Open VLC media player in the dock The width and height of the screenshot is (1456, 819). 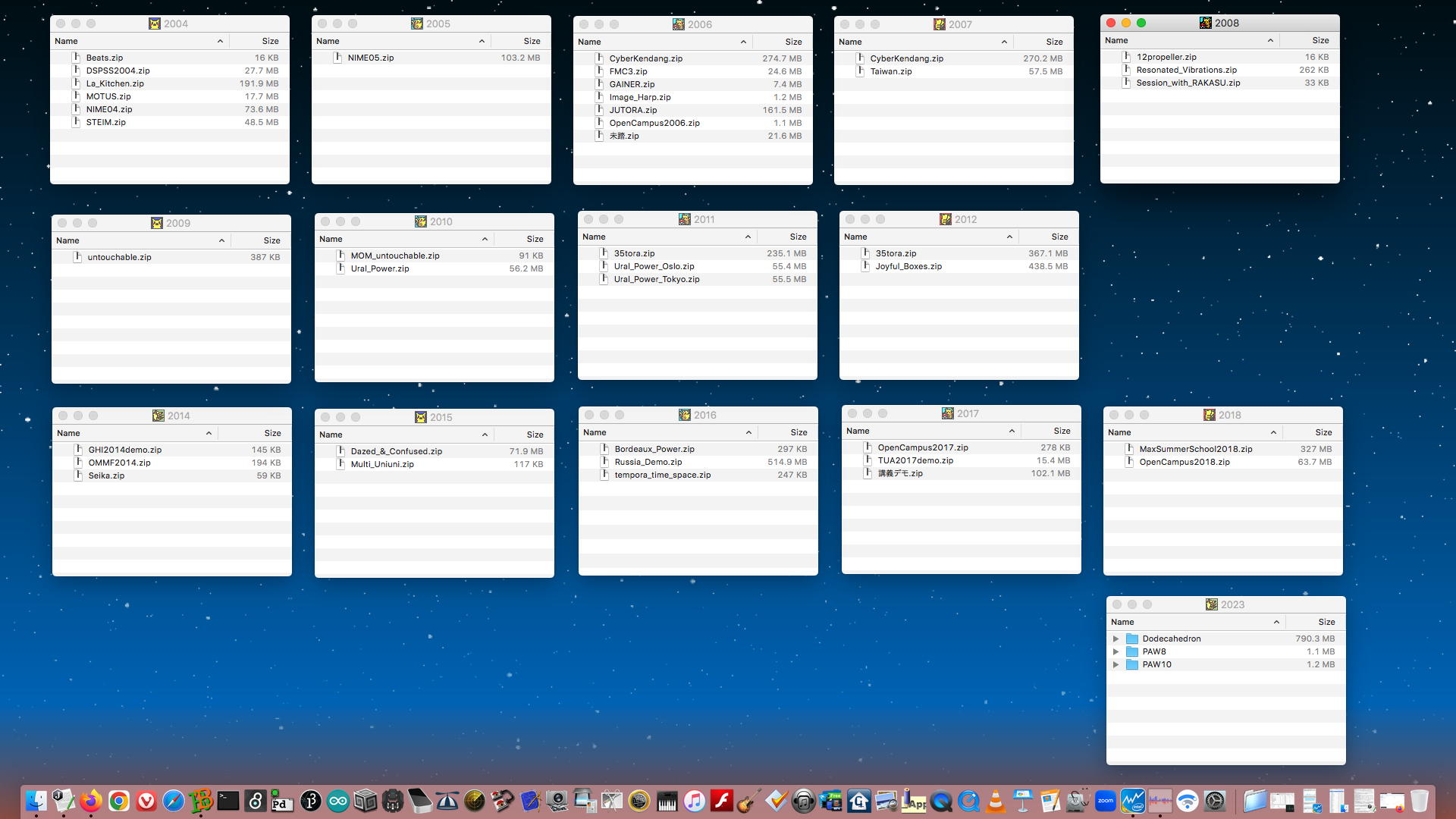point(996,801)
